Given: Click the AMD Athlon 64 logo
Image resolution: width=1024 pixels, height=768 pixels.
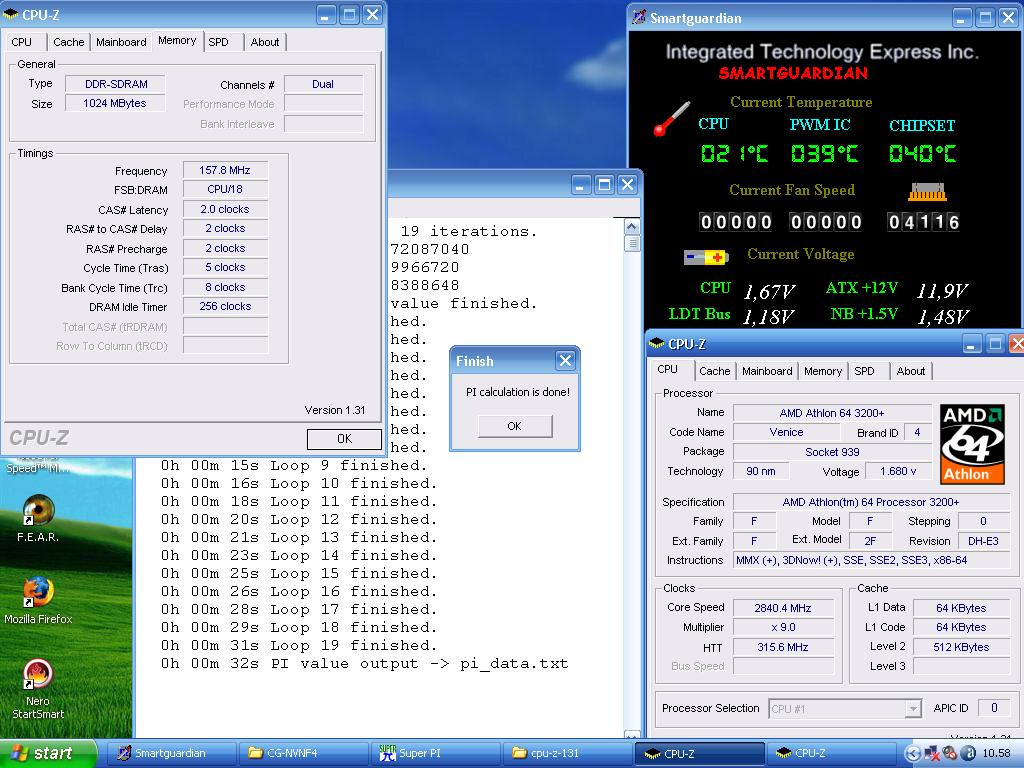Looking at the screenshot, I should 972,443.
